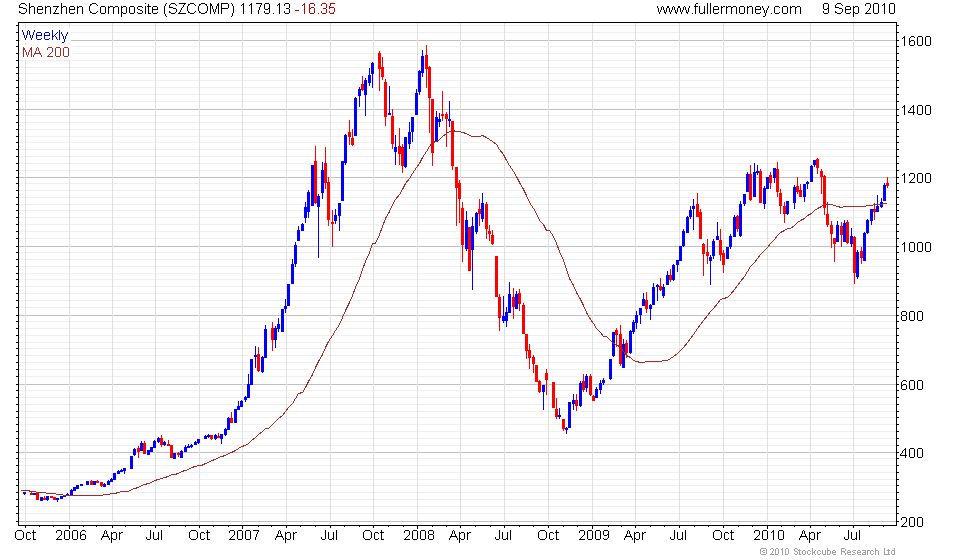Click the index value 1179.13

coord(265,9)
